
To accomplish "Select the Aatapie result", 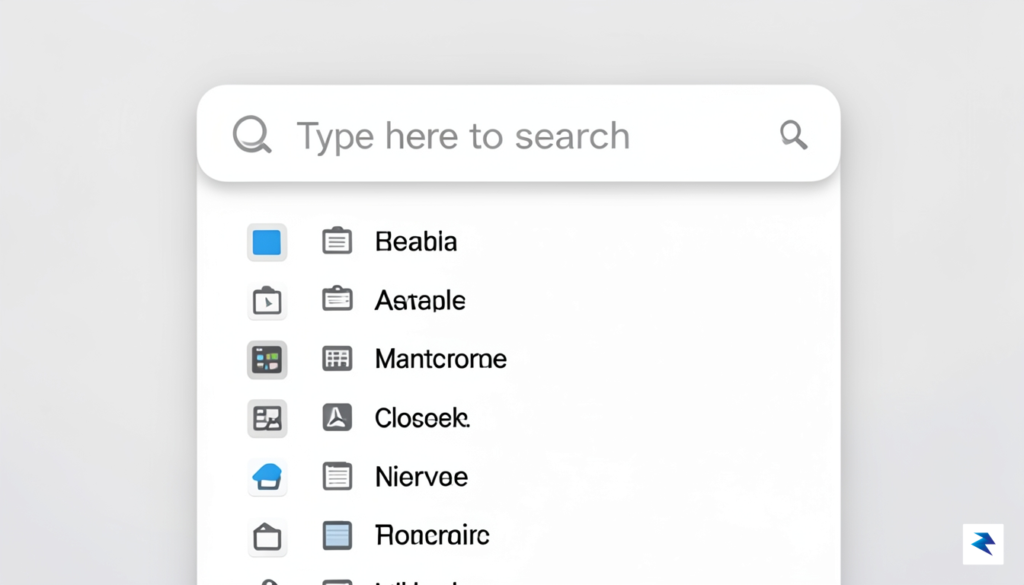I will 420,301.
